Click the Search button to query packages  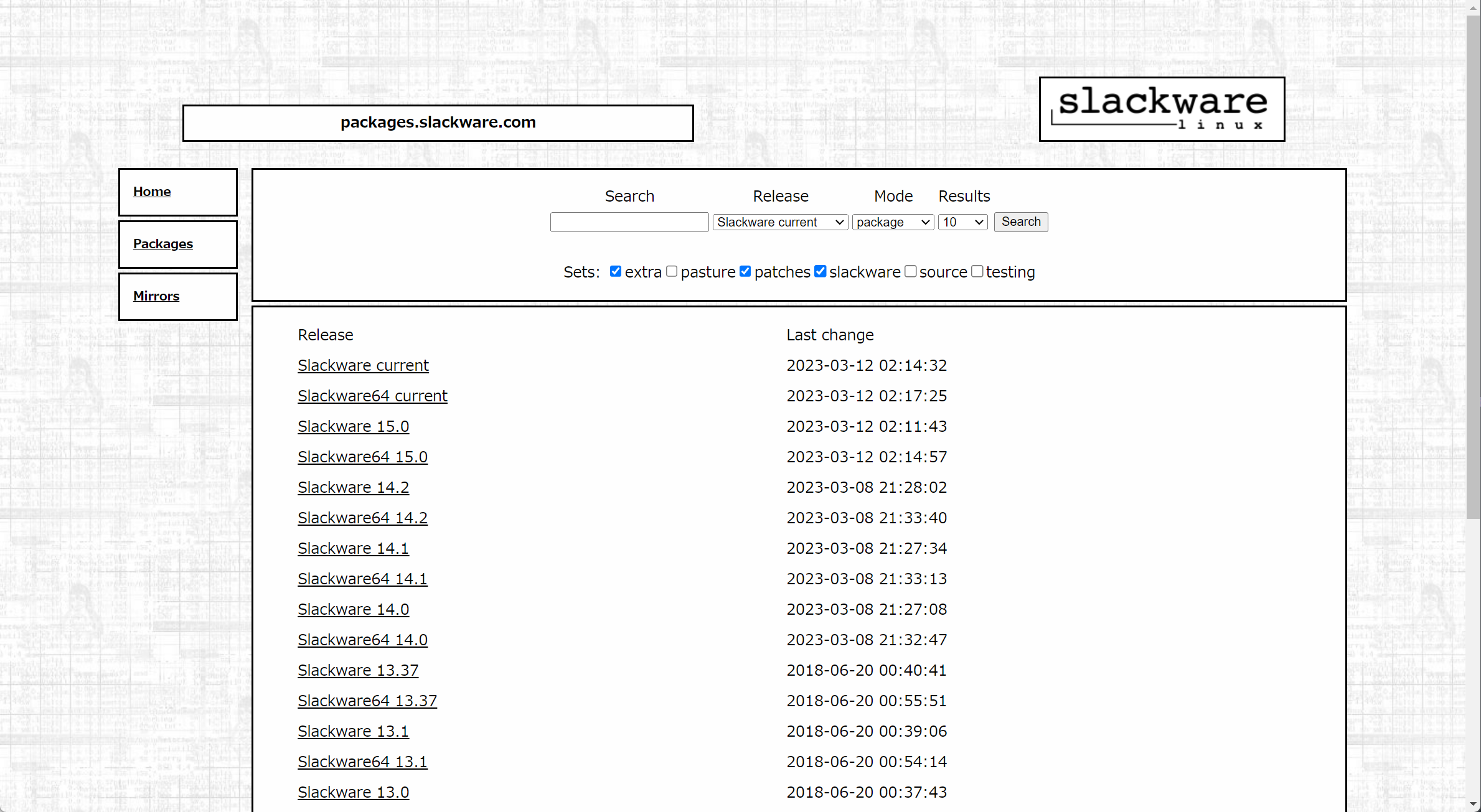(x=1020, y=221)
